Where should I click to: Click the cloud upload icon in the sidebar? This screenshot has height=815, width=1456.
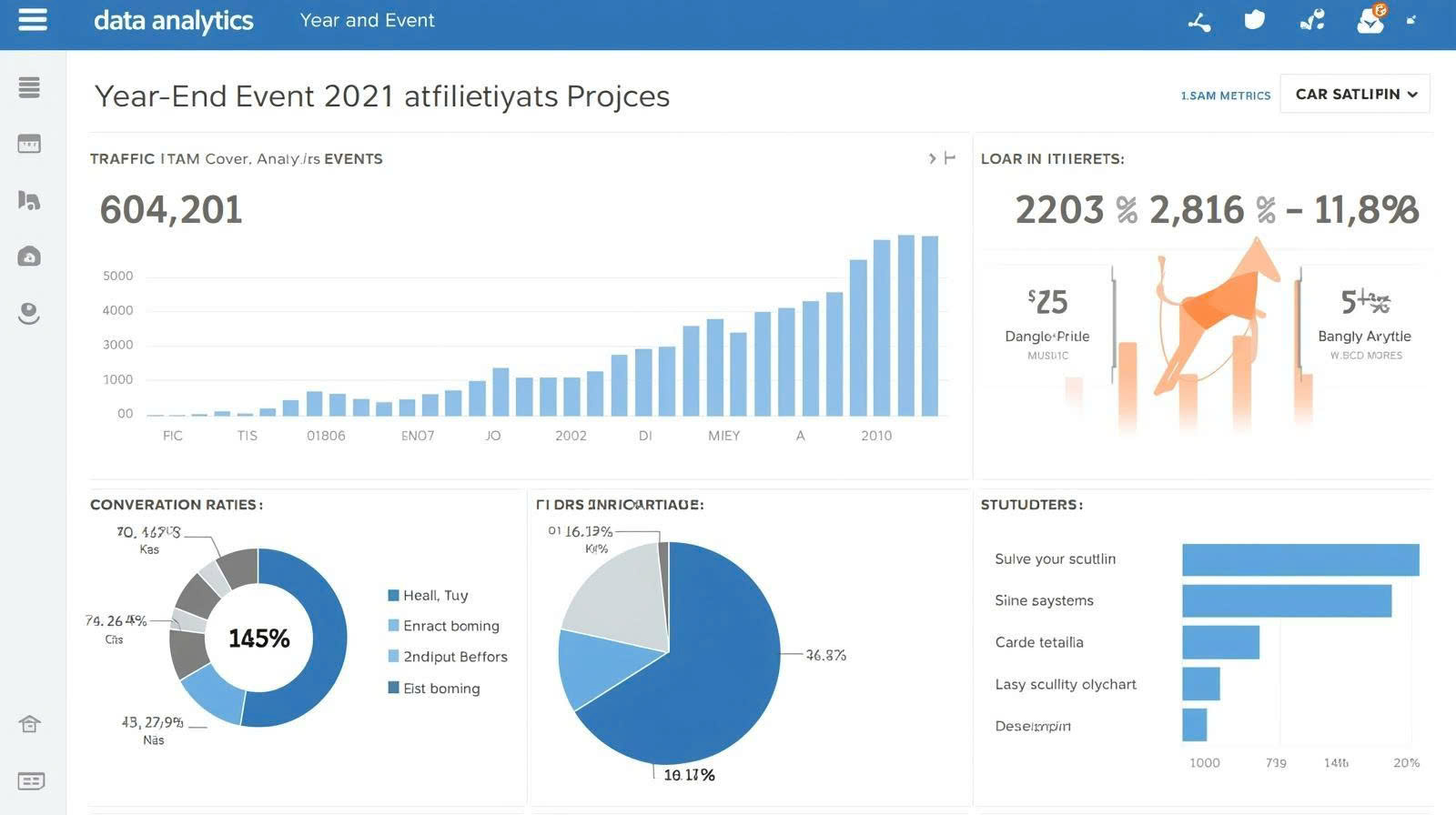(x=29, y=257)
